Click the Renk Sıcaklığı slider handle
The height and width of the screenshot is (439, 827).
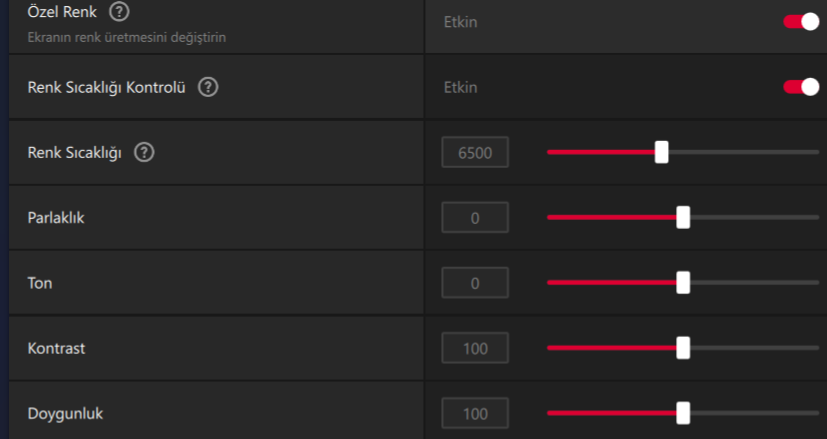click(x=661, y=152)
